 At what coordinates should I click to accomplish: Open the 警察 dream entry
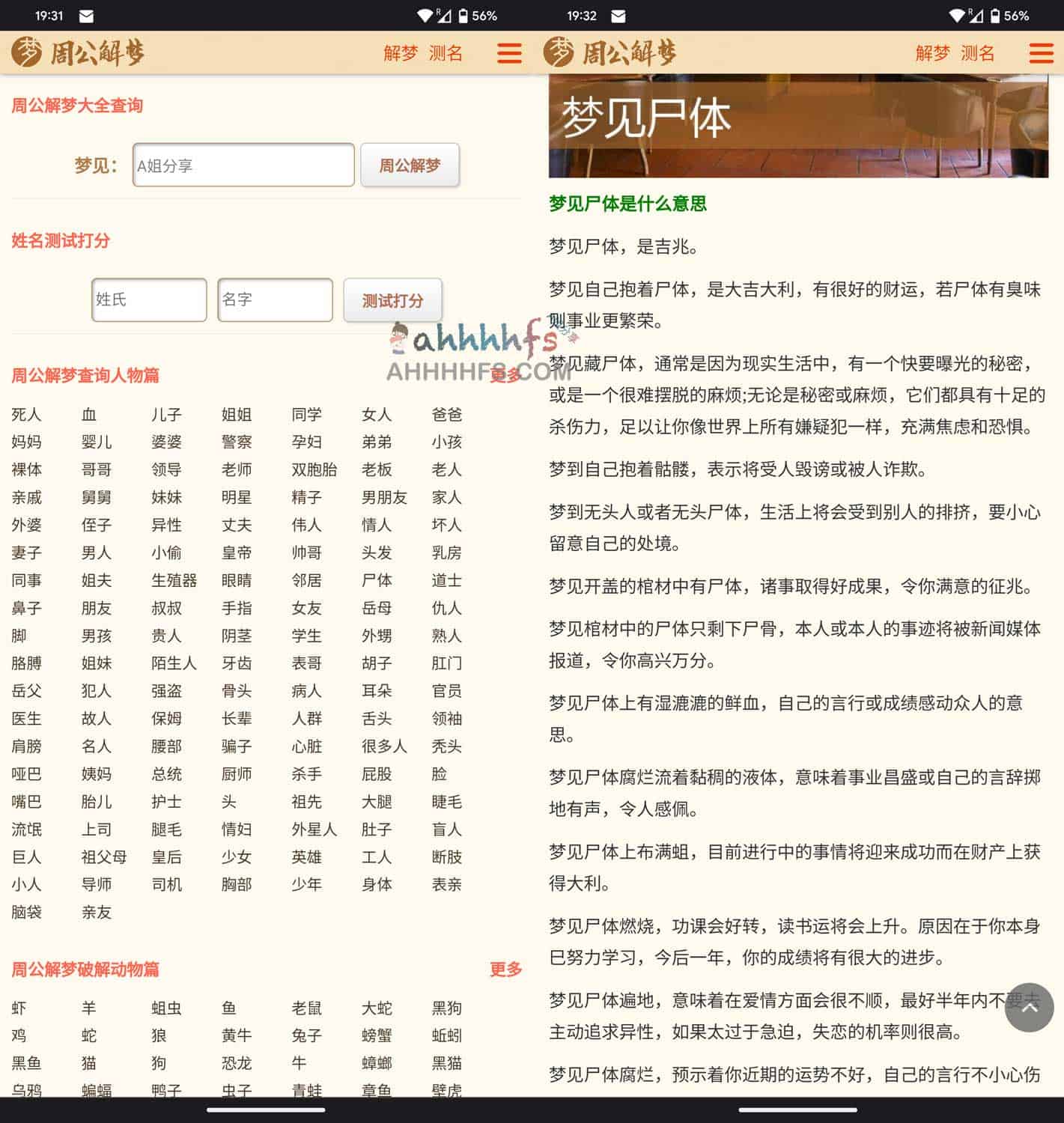(237, 442)
